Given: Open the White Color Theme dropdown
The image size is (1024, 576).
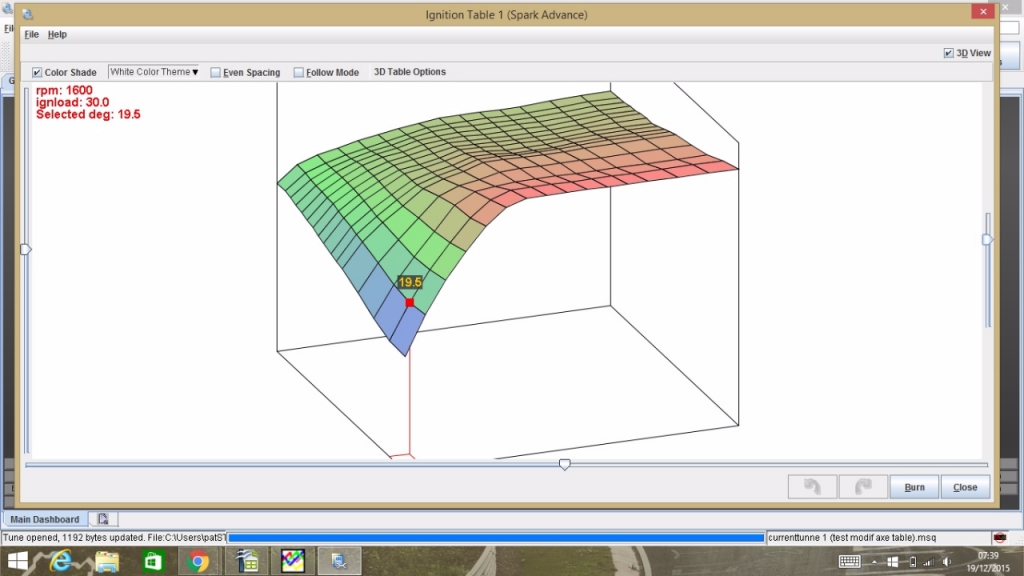Looking at the screenshot, I should point(153,72).
